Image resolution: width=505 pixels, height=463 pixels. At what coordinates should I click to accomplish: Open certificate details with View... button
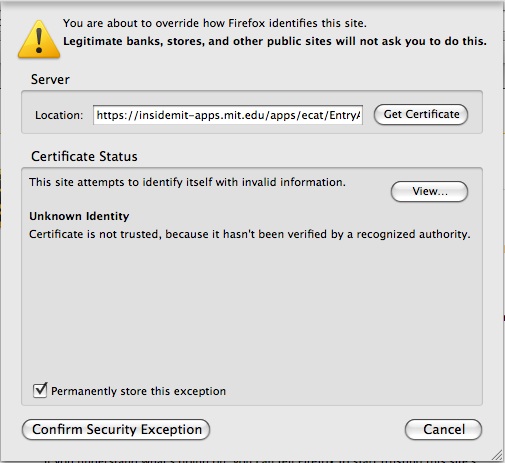tap(429, 191)
